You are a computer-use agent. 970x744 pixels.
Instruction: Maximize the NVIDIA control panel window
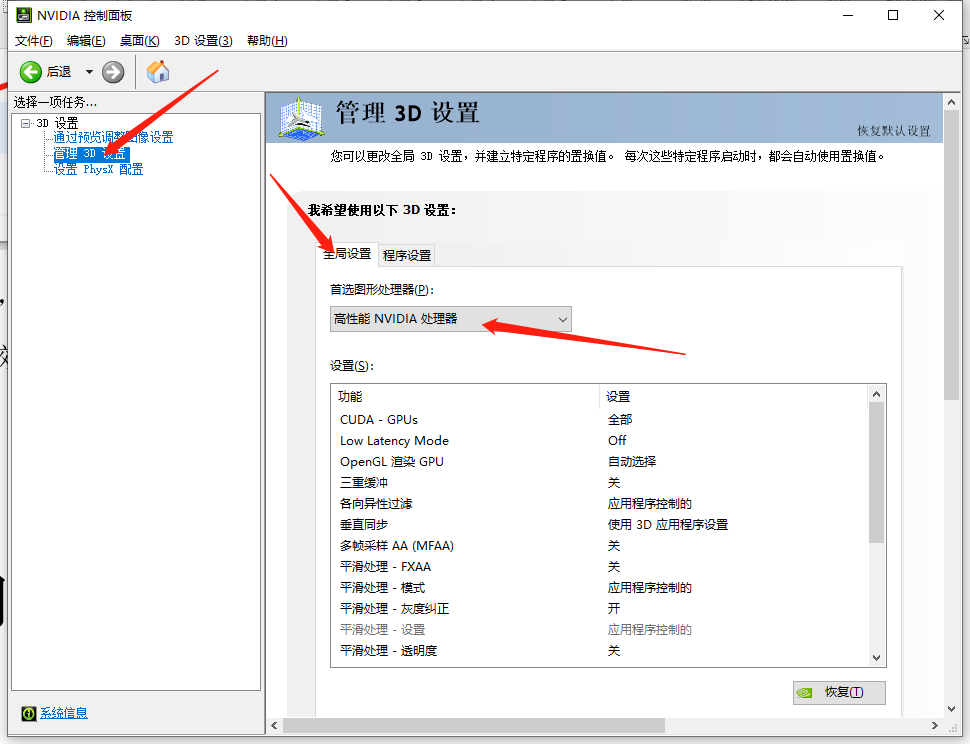coord(893,15)
